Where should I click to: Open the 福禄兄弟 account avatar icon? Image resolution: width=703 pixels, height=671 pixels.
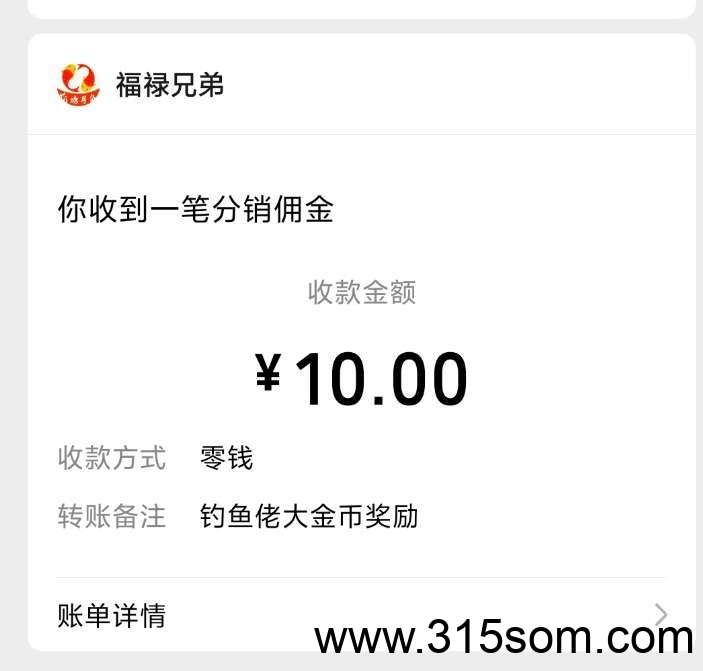[78, 85]
